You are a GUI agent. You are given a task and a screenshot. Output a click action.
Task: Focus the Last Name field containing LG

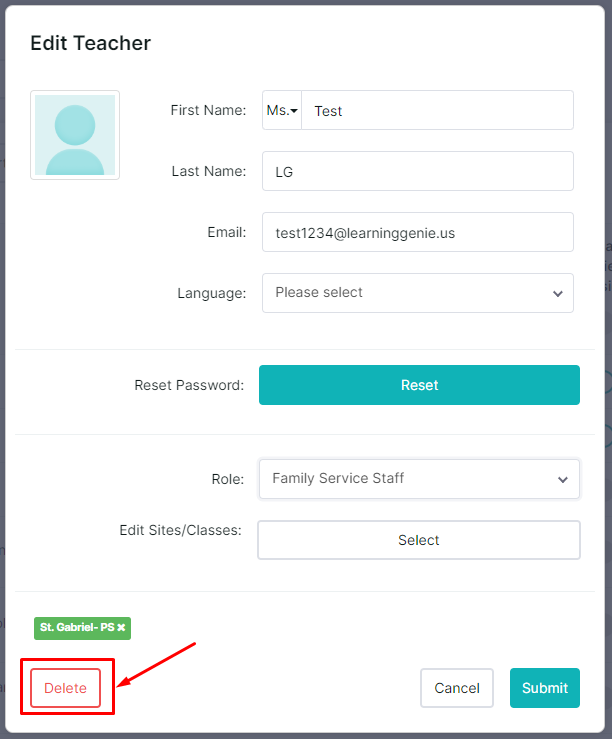[418, 171]
